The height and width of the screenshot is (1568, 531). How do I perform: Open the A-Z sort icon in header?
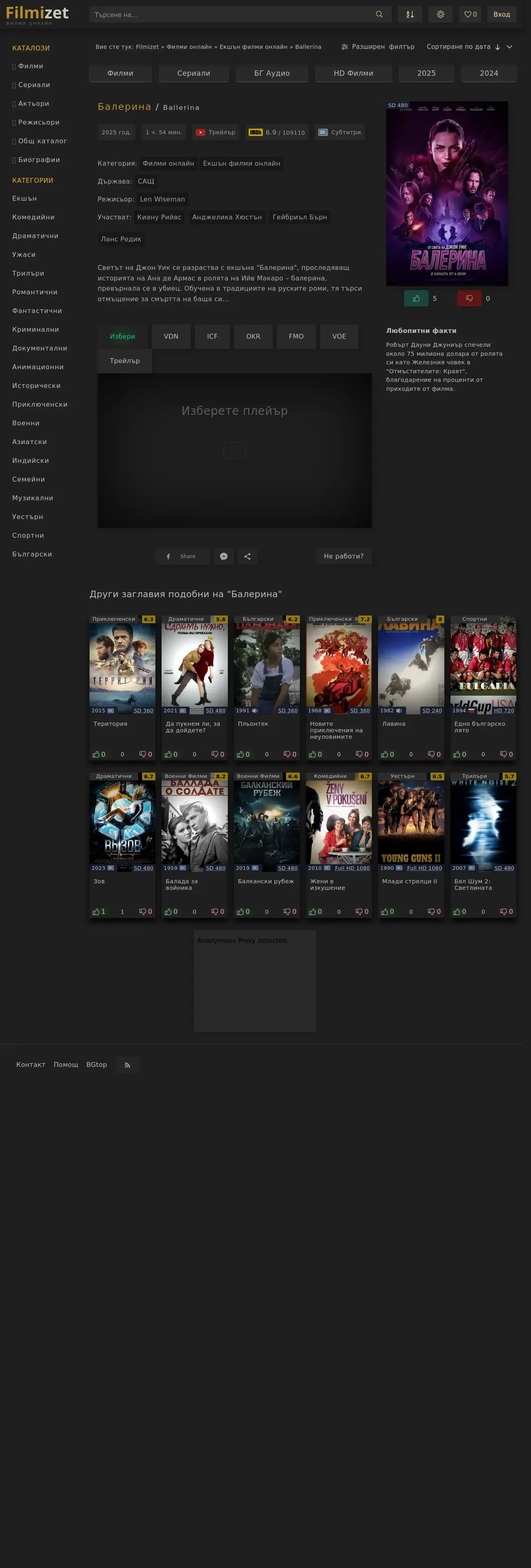[410, 15]
